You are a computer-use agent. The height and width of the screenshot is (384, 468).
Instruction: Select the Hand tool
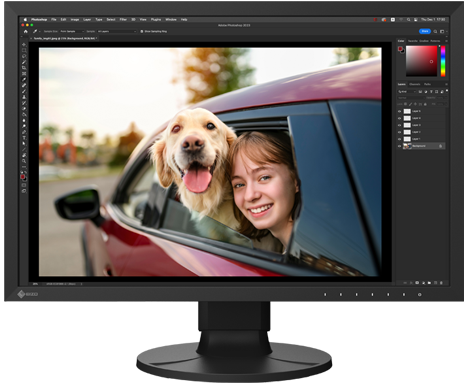coord(24,155)
